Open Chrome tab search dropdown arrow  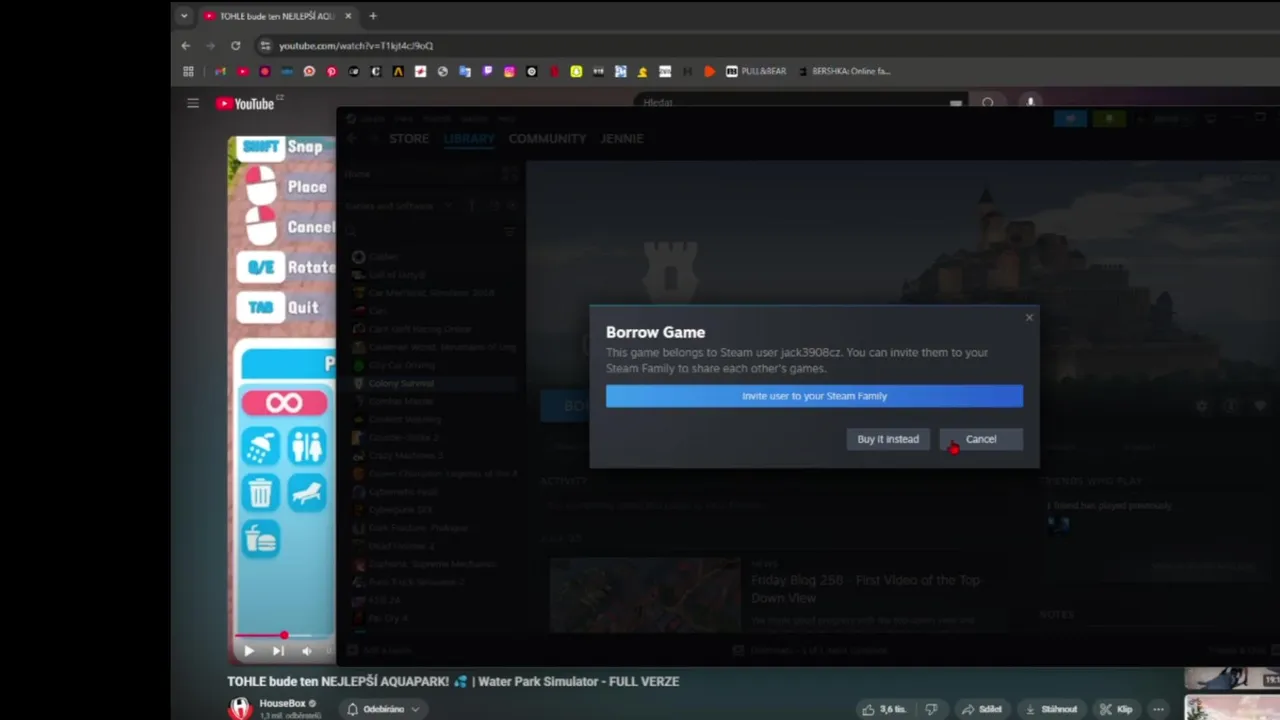point(184,16)
